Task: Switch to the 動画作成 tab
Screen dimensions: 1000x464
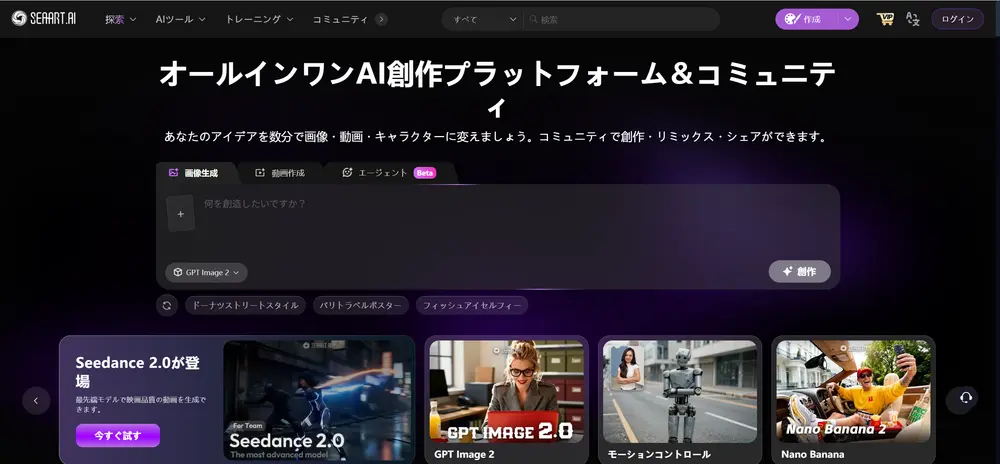Action: pyautogui.click(x=280, y=173)
